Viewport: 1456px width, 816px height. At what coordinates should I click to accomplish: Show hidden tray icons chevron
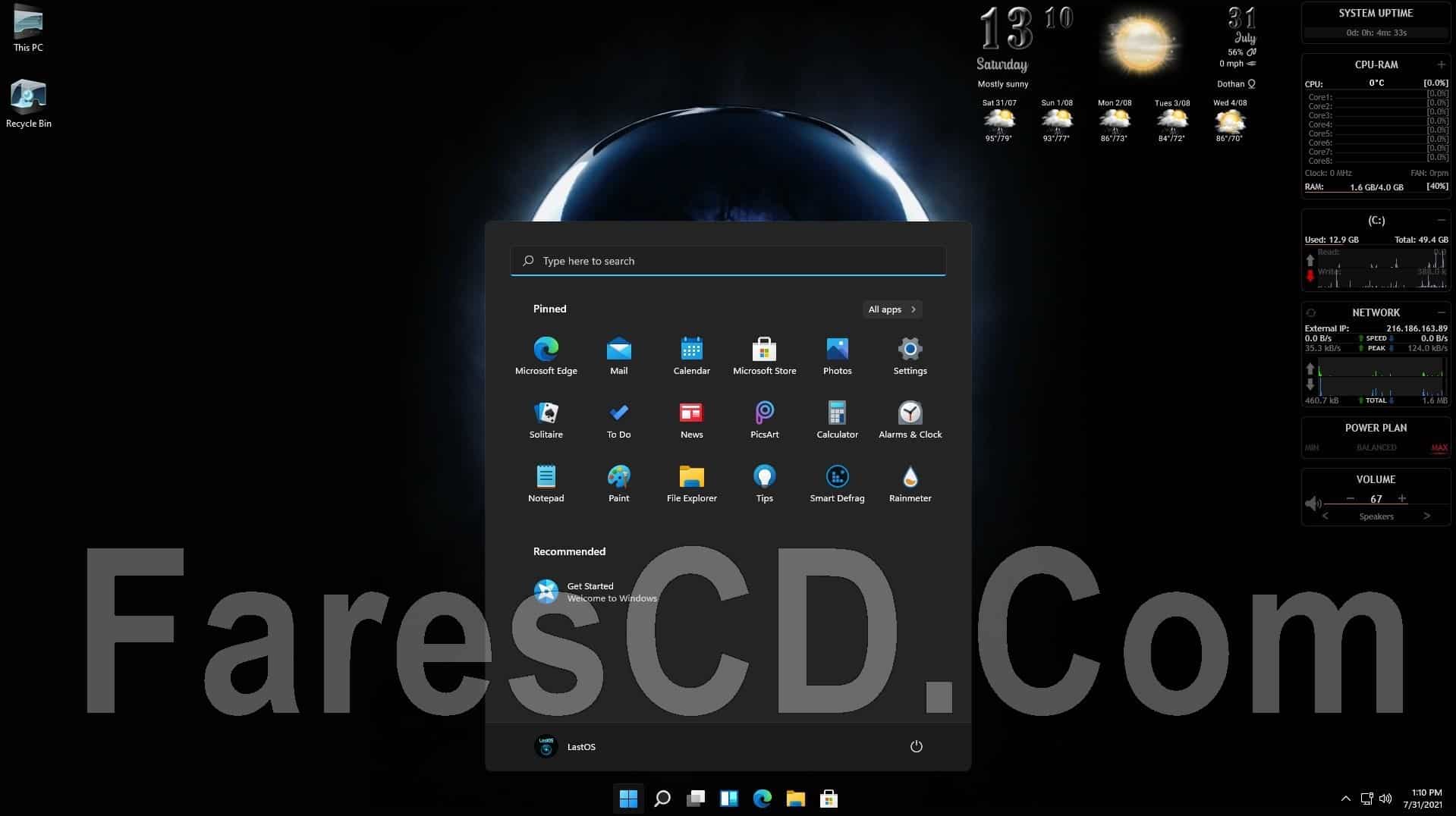coord(1345,799)
